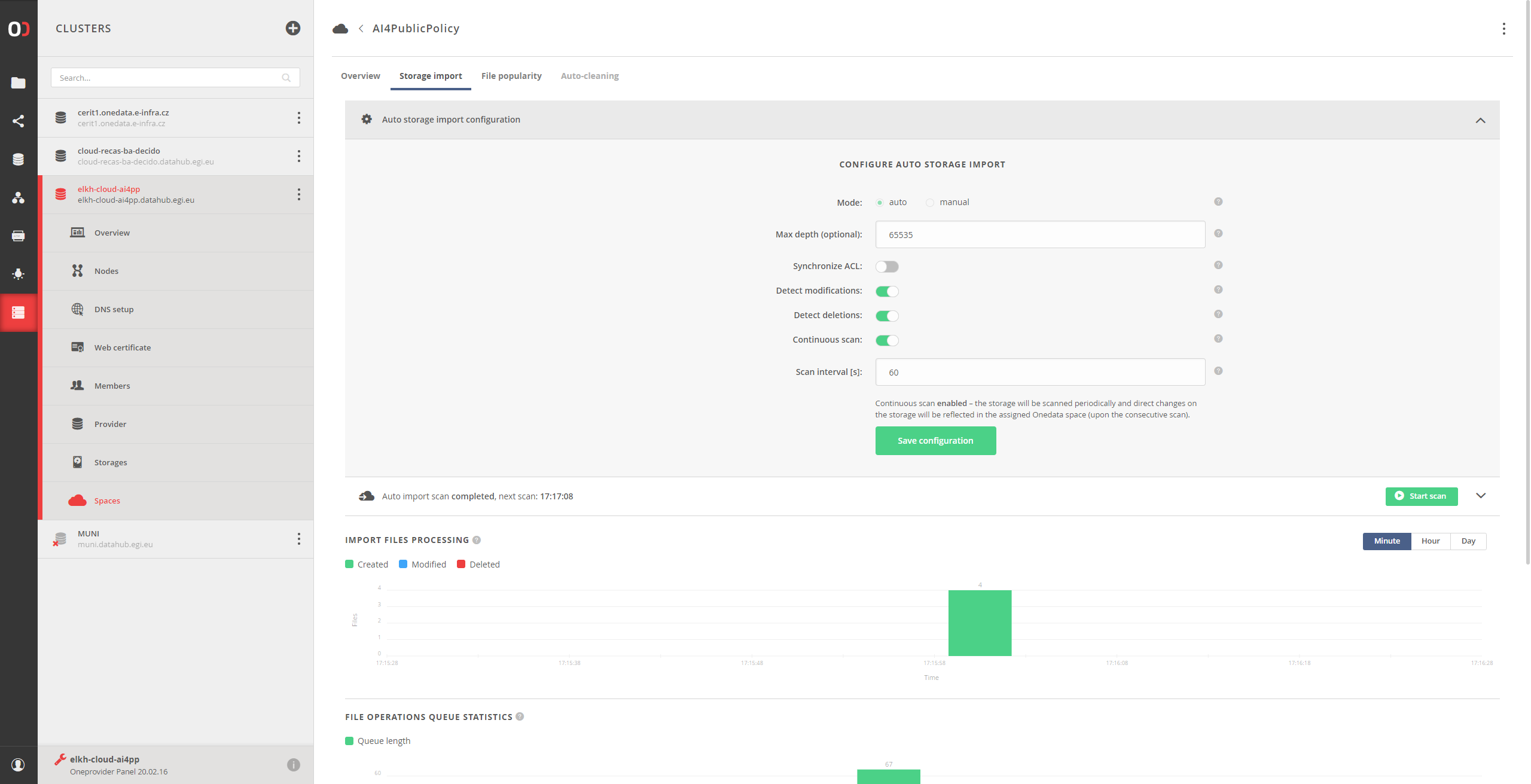
Task: Click the info icon for Oneprovider Panel
Action: coord(293,765)
